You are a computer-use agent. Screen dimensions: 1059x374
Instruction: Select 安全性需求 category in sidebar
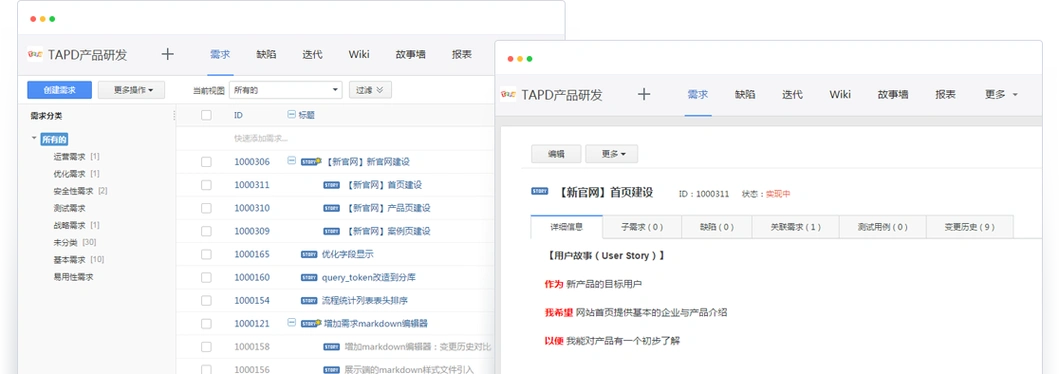tap(73, 191)
